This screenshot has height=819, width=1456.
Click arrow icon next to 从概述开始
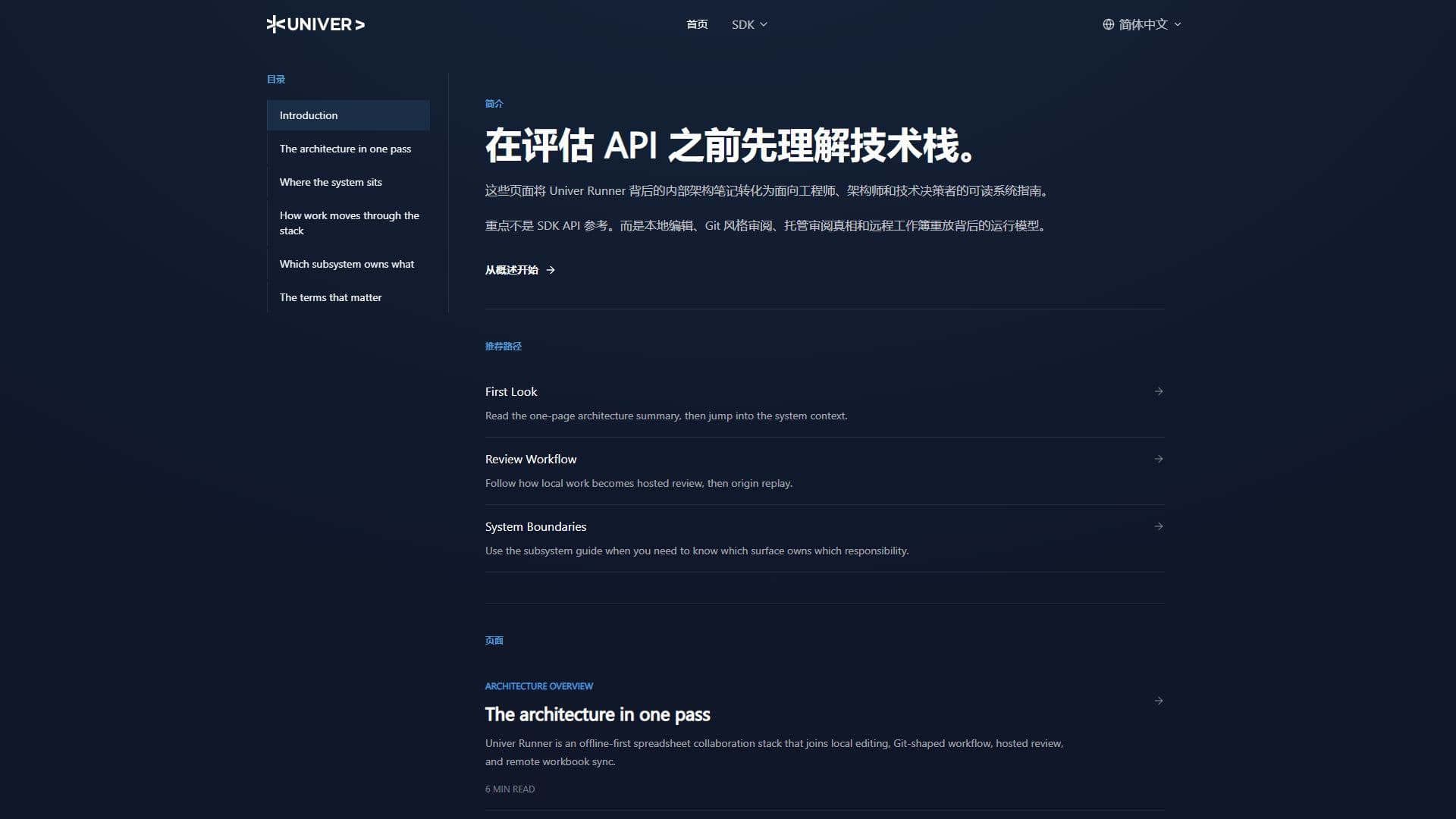[x=551, y=270]
